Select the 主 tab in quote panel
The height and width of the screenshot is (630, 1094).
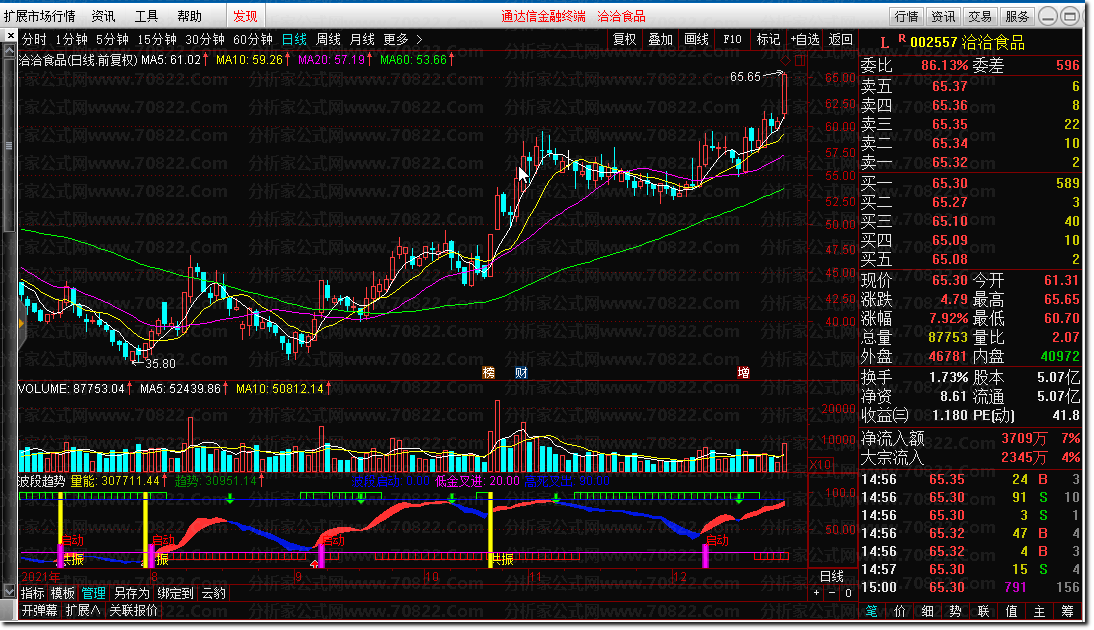[x=1040, y=611]
